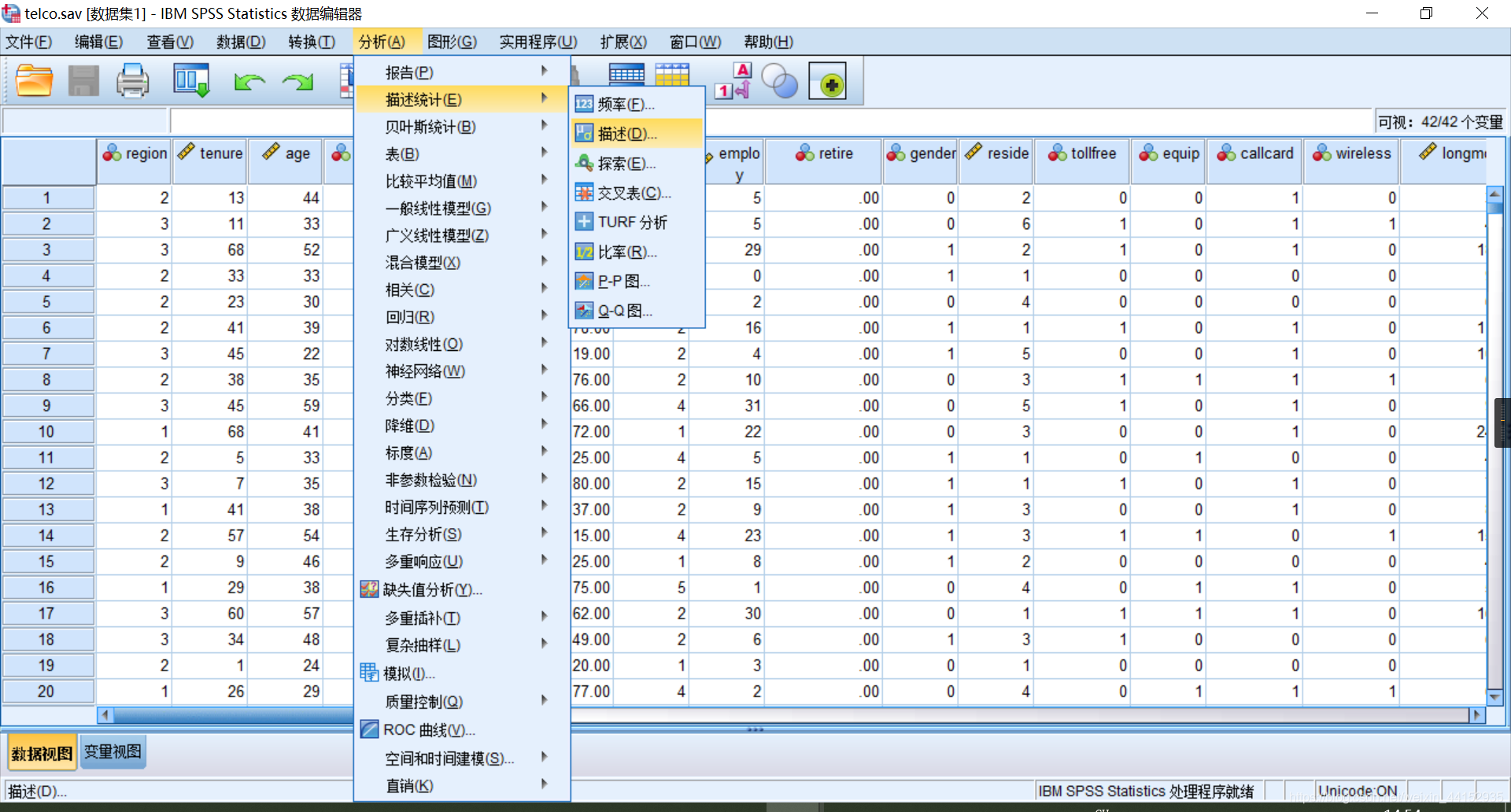1511x812 pixels.
Task: Expand the 神经网络 submenu
Action: pos(462,371)
